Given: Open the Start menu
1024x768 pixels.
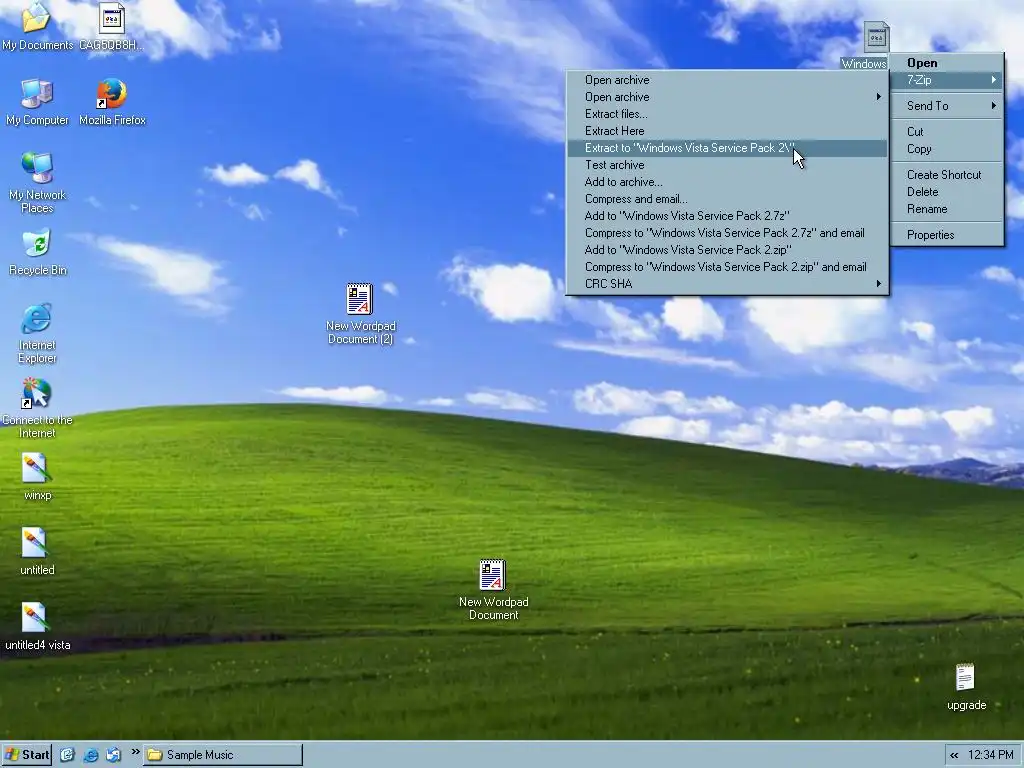Looking at the screenshot, I should pos(26,754).
